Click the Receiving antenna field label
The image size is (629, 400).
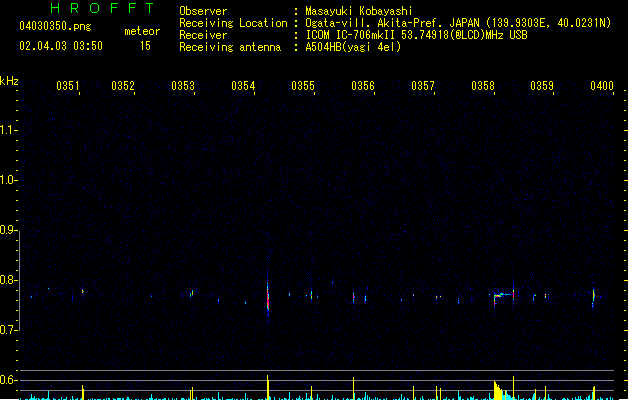point(230,47)
